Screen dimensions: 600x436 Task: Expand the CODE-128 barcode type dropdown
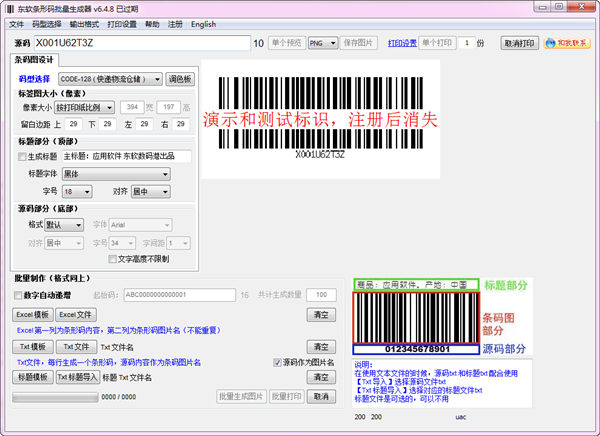point(109,78)
